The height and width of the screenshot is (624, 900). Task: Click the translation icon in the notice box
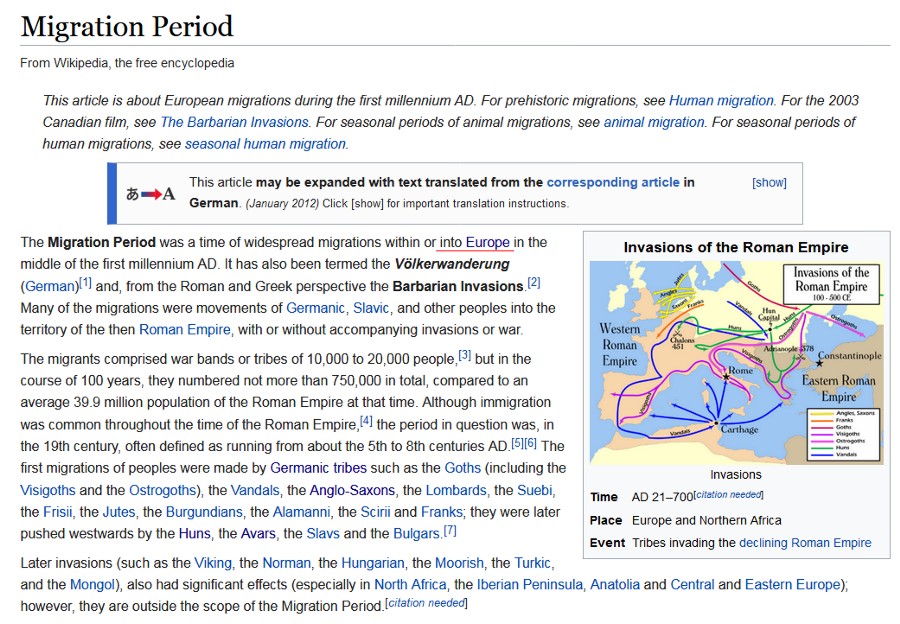pos(150,193)
